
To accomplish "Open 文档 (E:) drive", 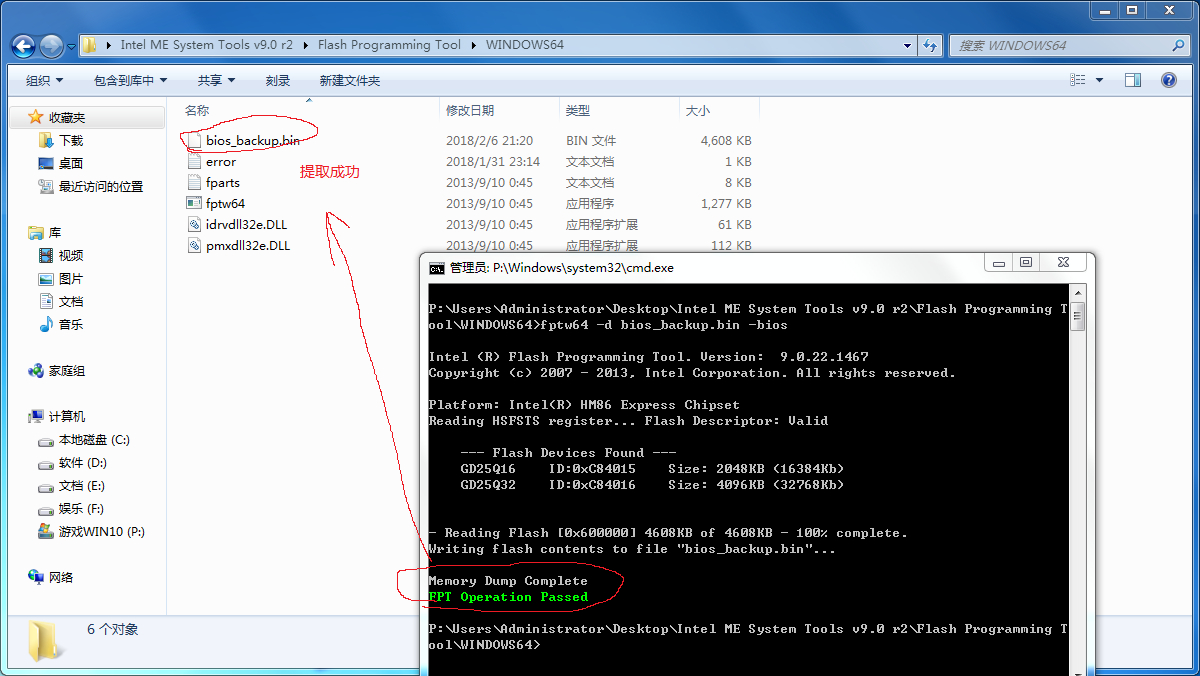I will click(x=81, y=486).
